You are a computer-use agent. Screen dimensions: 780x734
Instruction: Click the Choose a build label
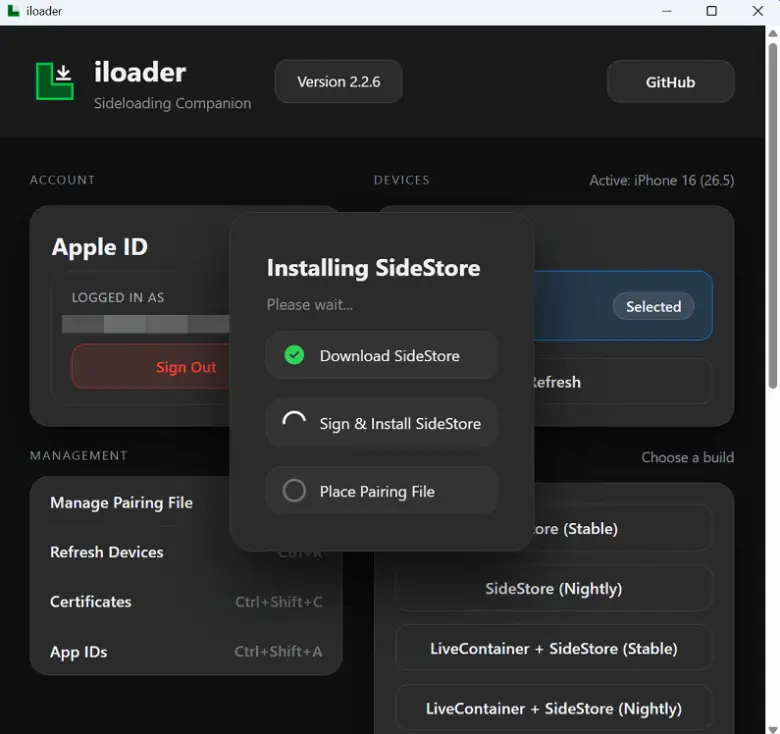687,457
